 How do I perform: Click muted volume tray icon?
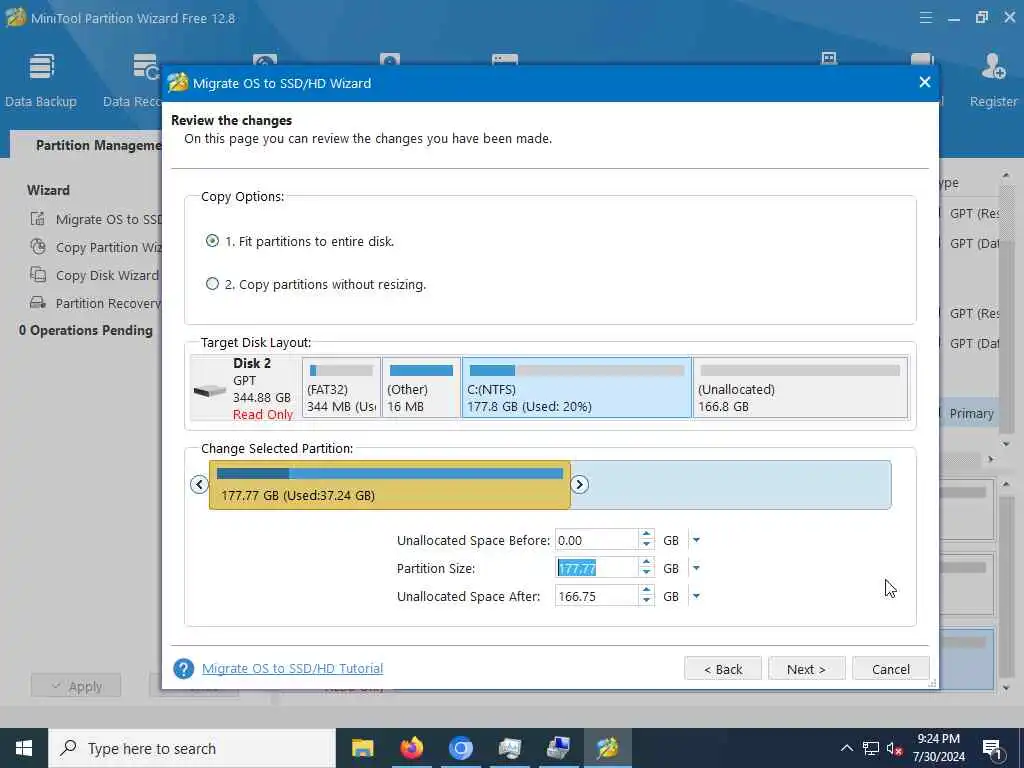click(x=895, y=748)
